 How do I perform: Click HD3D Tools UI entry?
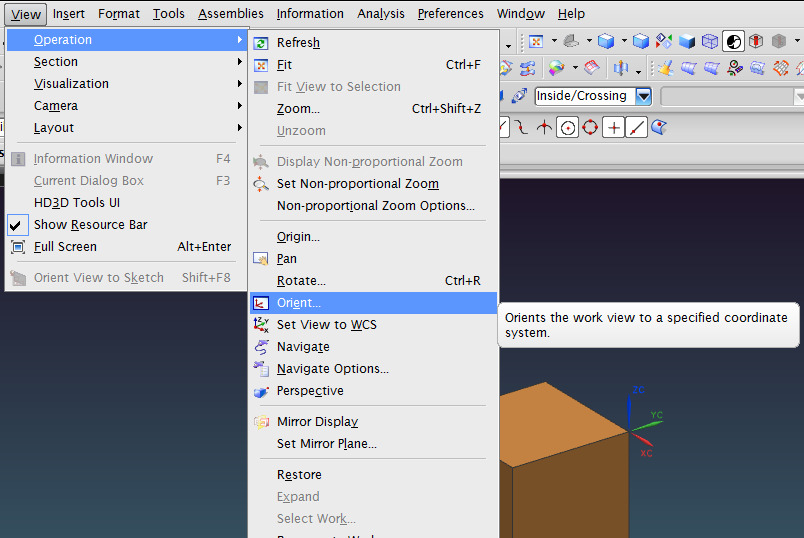pyautogui.click(x=77, y=203)
